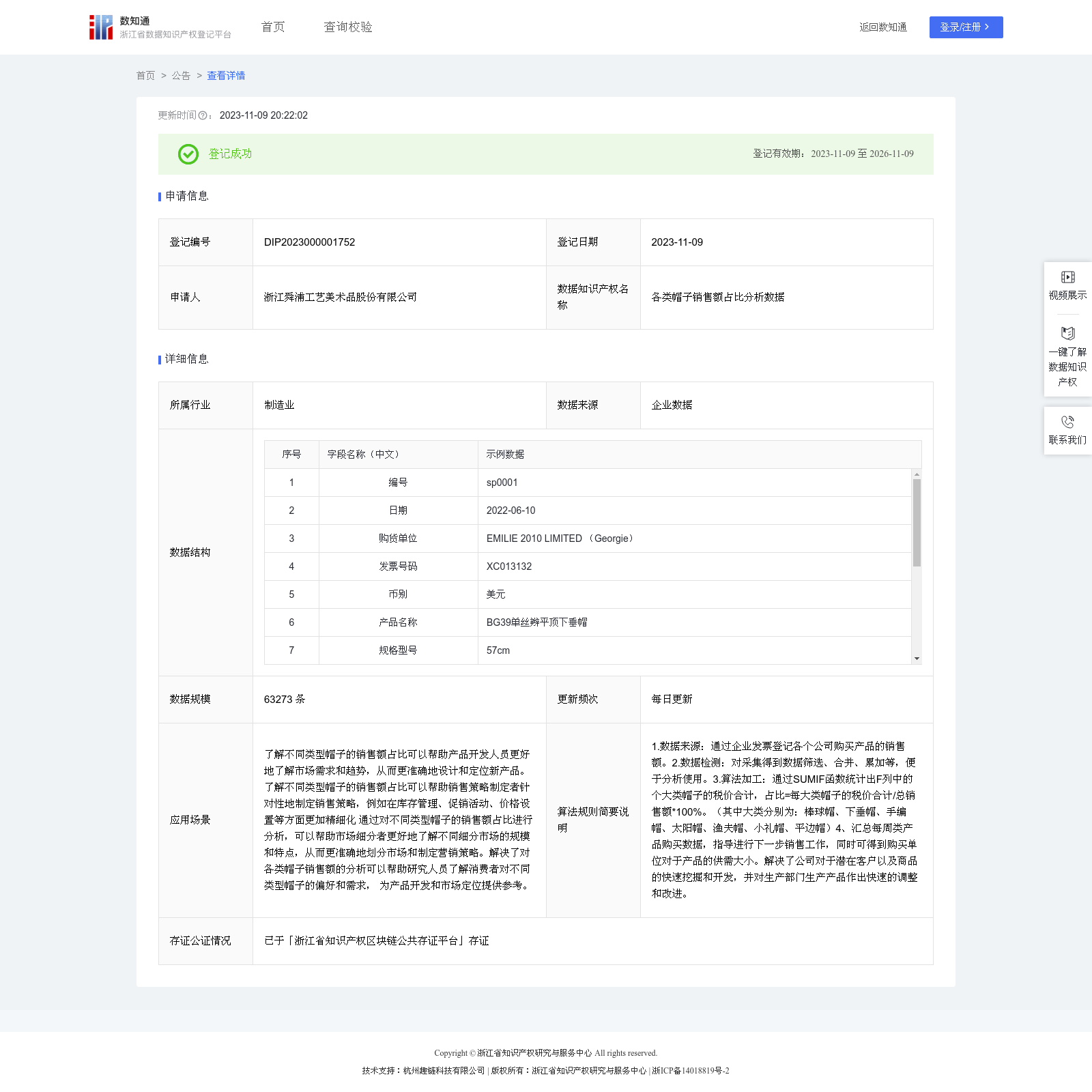Screen dimensions: 1092x1092
Task: Go to 公告 in the breadcrumb
Action: 181,76
